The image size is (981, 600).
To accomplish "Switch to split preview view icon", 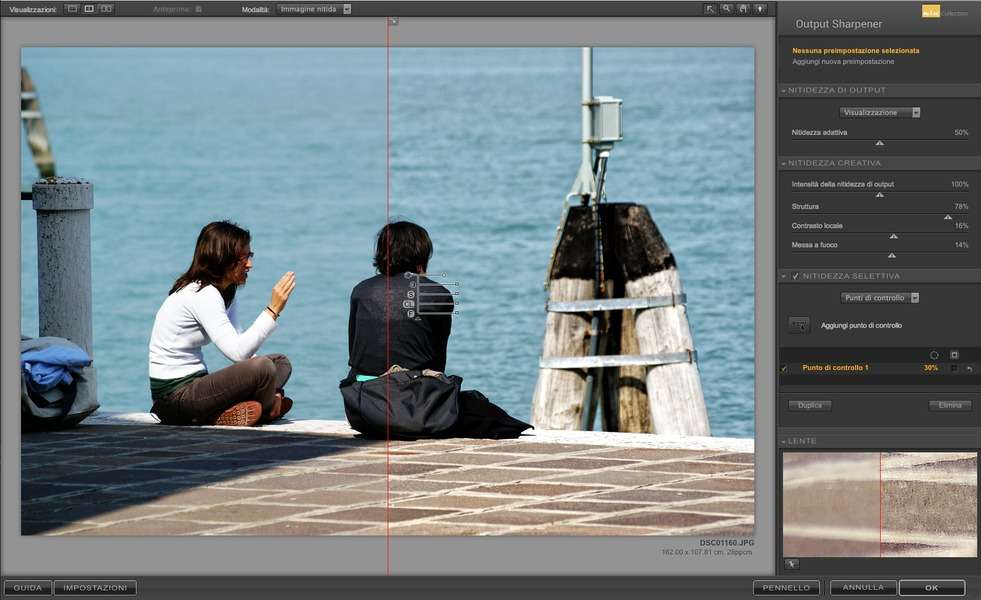I will pos(88,8).
